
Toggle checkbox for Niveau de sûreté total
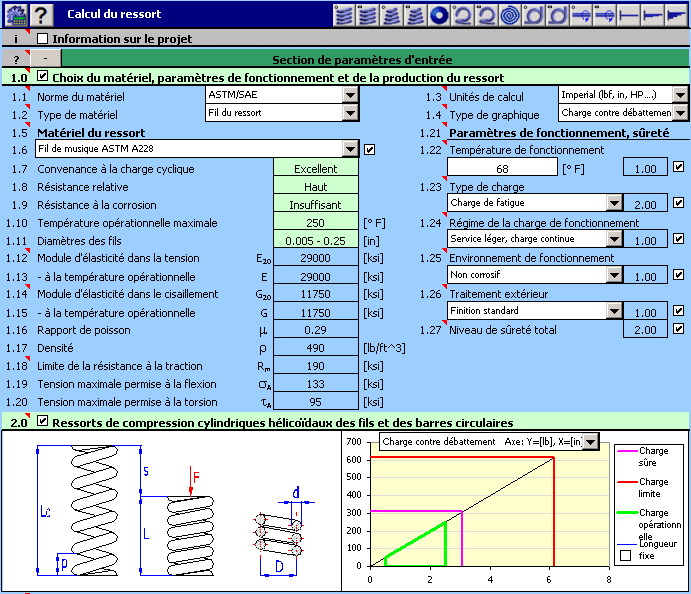click(x=679, y=329)
